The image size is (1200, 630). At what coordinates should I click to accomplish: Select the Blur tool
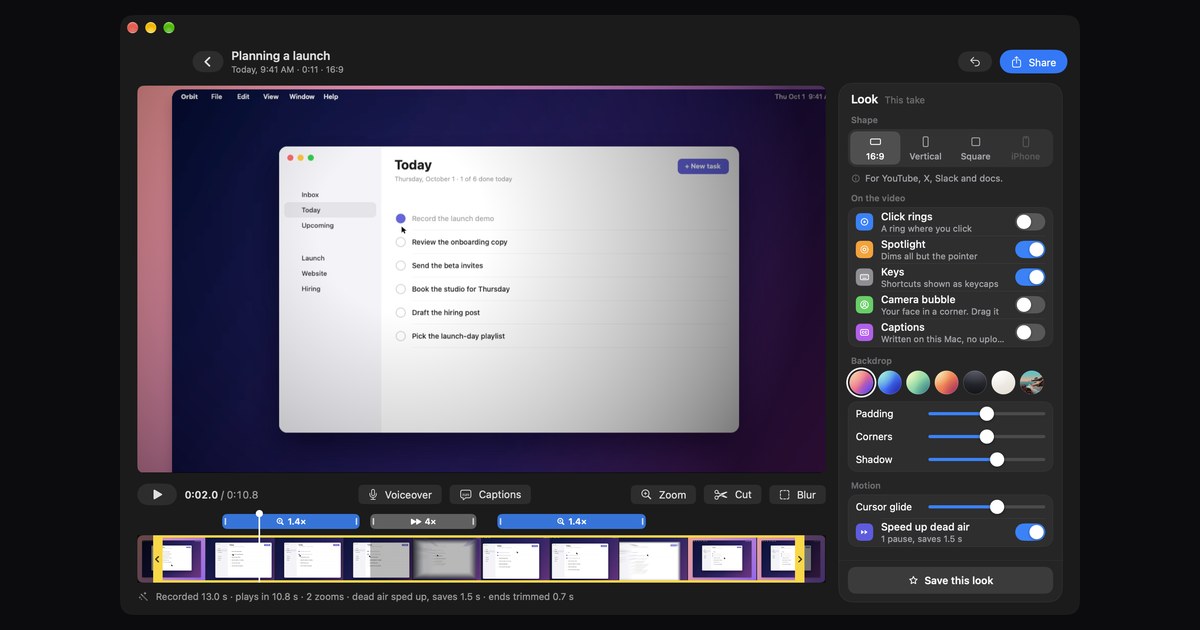(x=798, y=494)
